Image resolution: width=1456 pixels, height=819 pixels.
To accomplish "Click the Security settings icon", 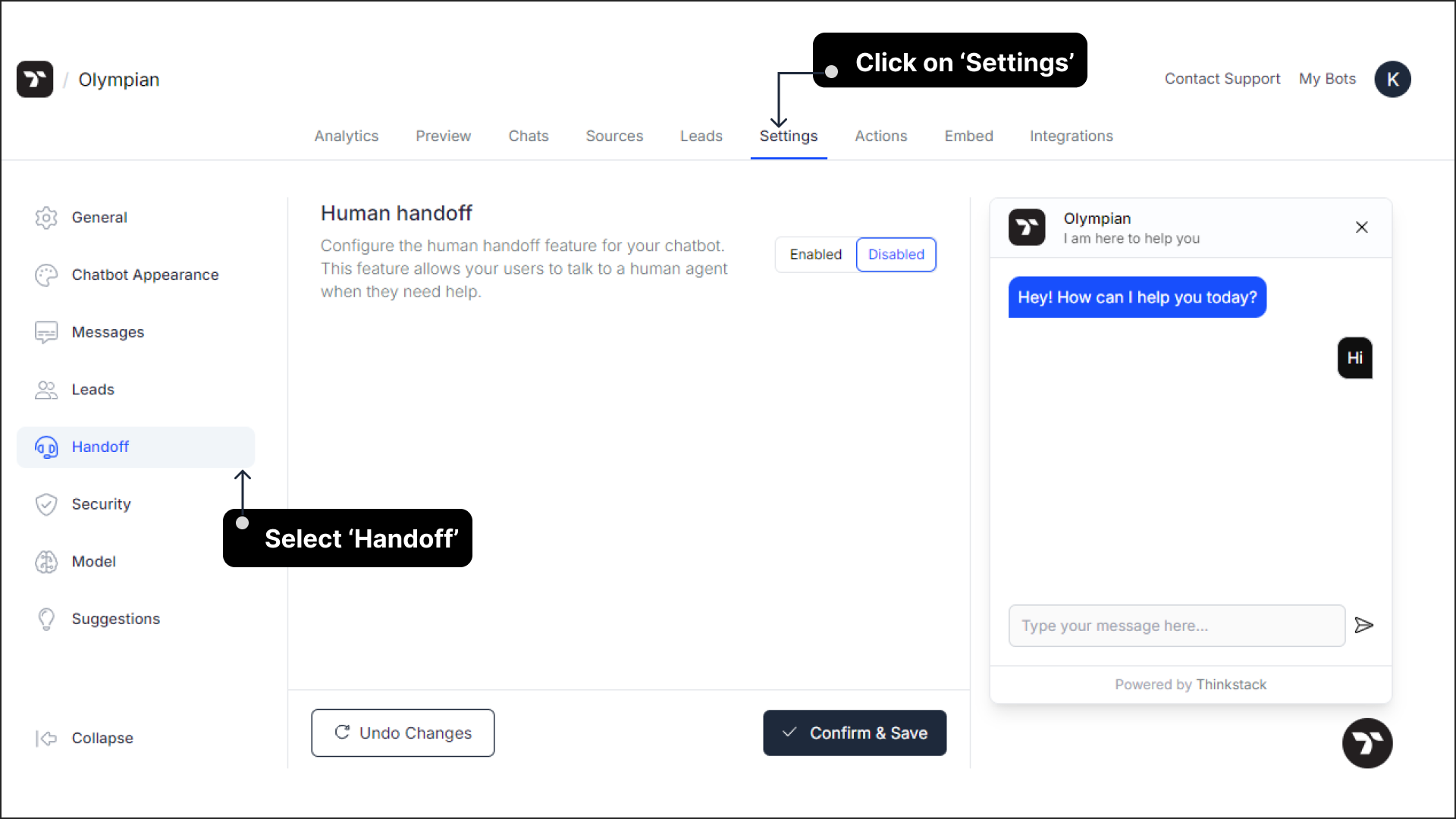I will pos(46,503).
